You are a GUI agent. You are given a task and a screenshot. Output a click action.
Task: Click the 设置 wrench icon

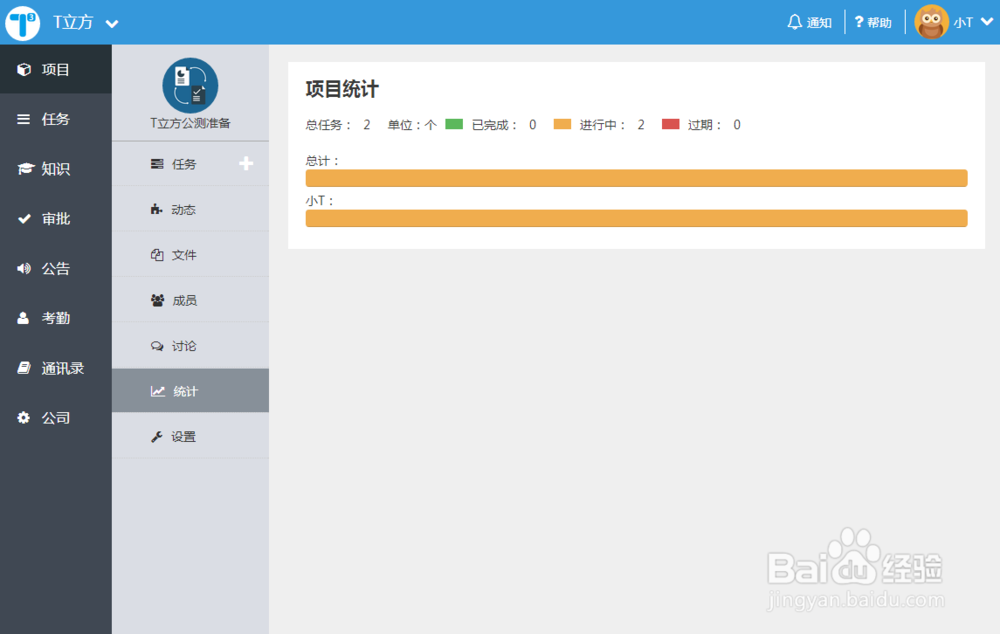(x=156, y=436)
